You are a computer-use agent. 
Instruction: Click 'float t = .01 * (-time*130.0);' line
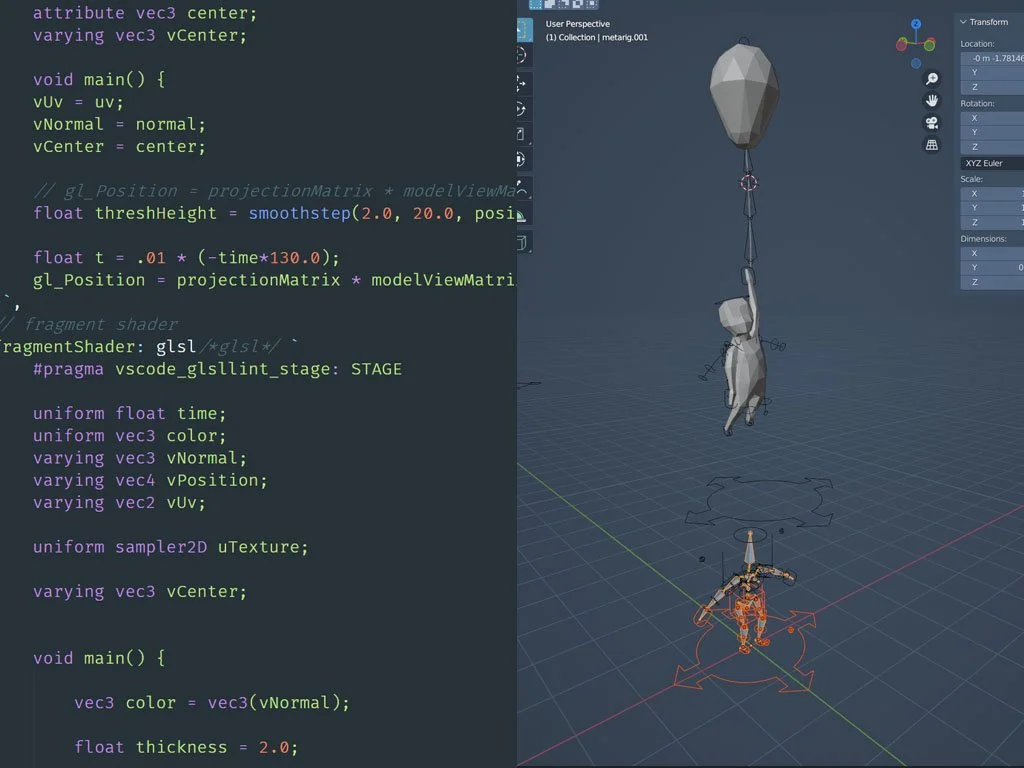[186, 258]
